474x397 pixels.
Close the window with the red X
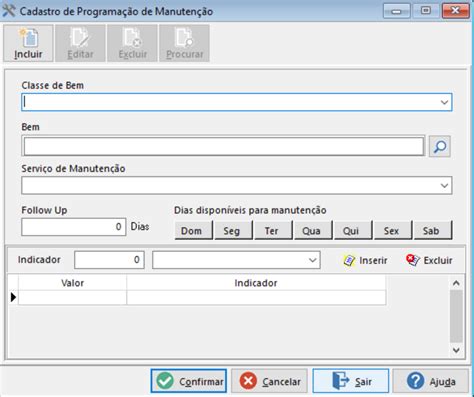[x=455, y=11]
